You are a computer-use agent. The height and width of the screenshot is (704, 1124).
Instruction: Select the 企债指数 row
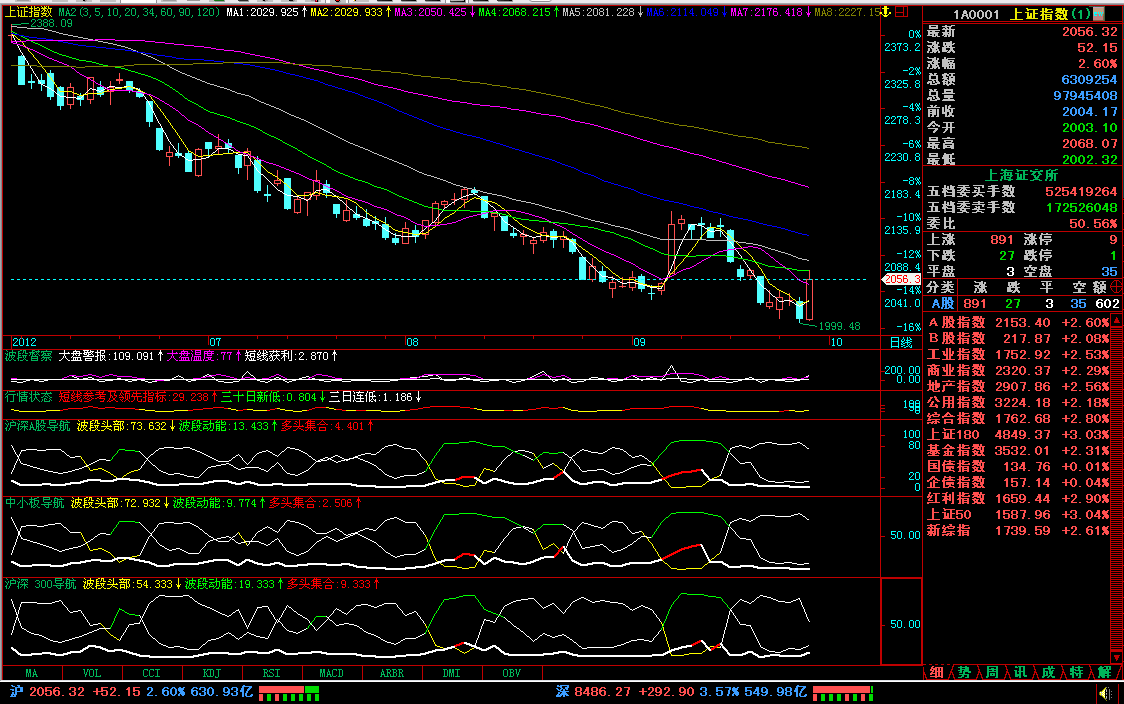pos(1019,482)
